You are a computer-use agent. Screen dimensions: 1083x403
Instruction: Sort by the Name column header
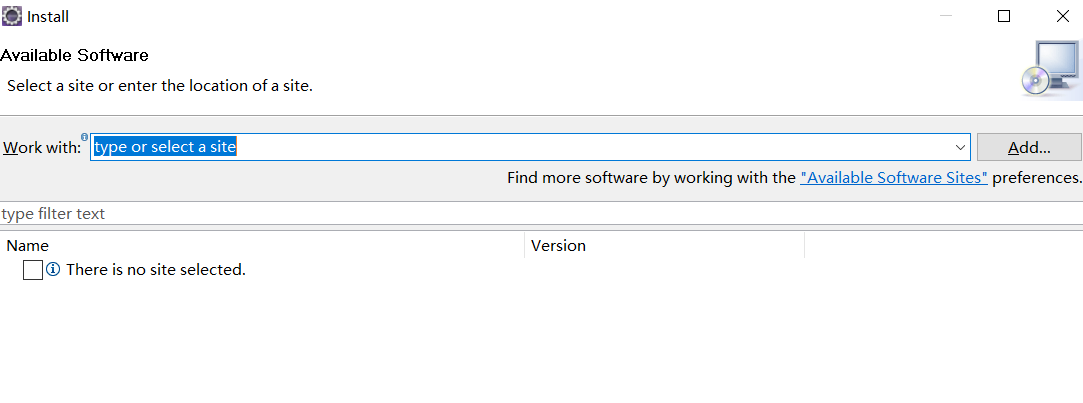click(x=264, y=245)
